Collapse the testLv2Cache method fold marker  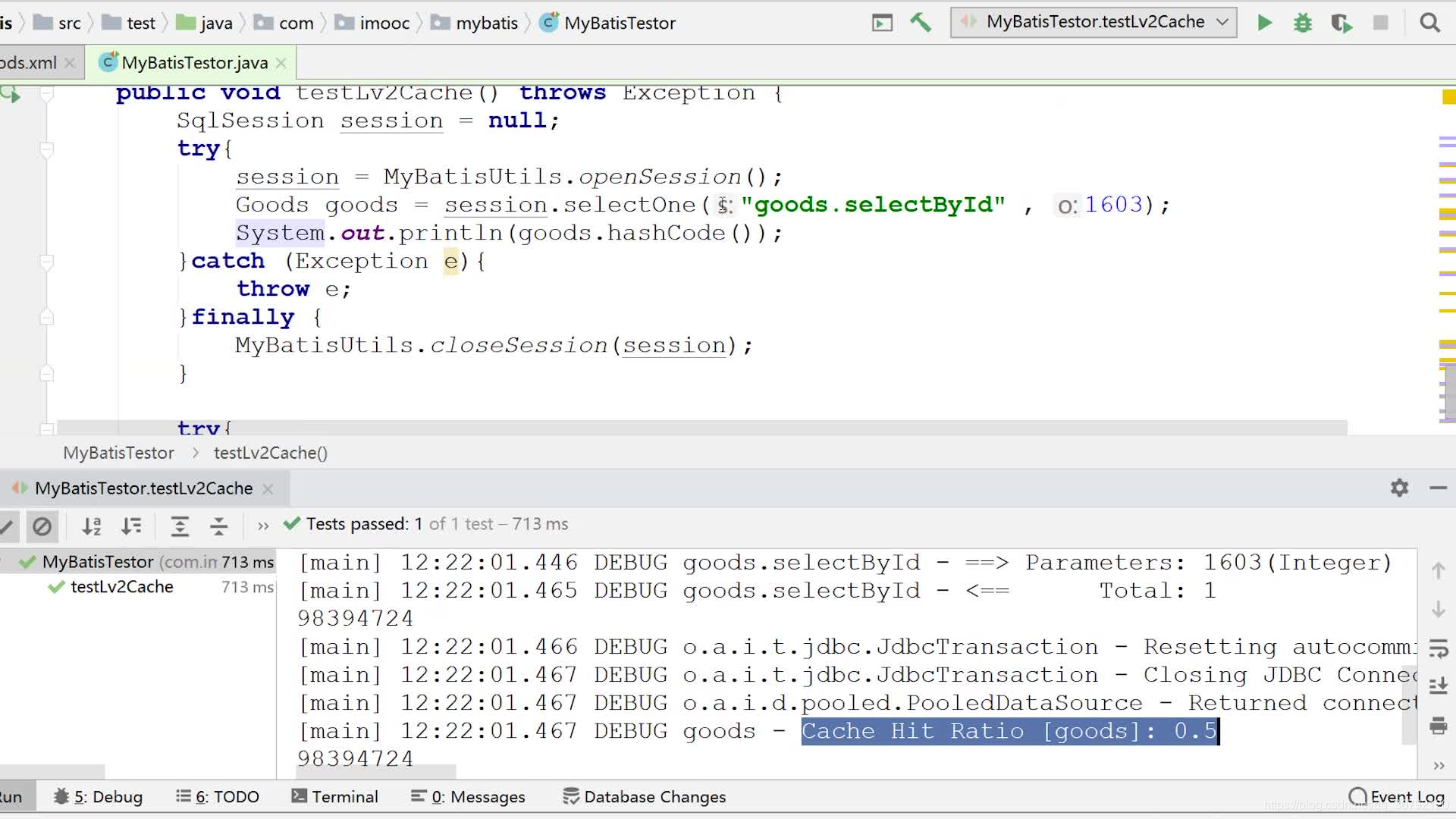[x=47, y=94]
